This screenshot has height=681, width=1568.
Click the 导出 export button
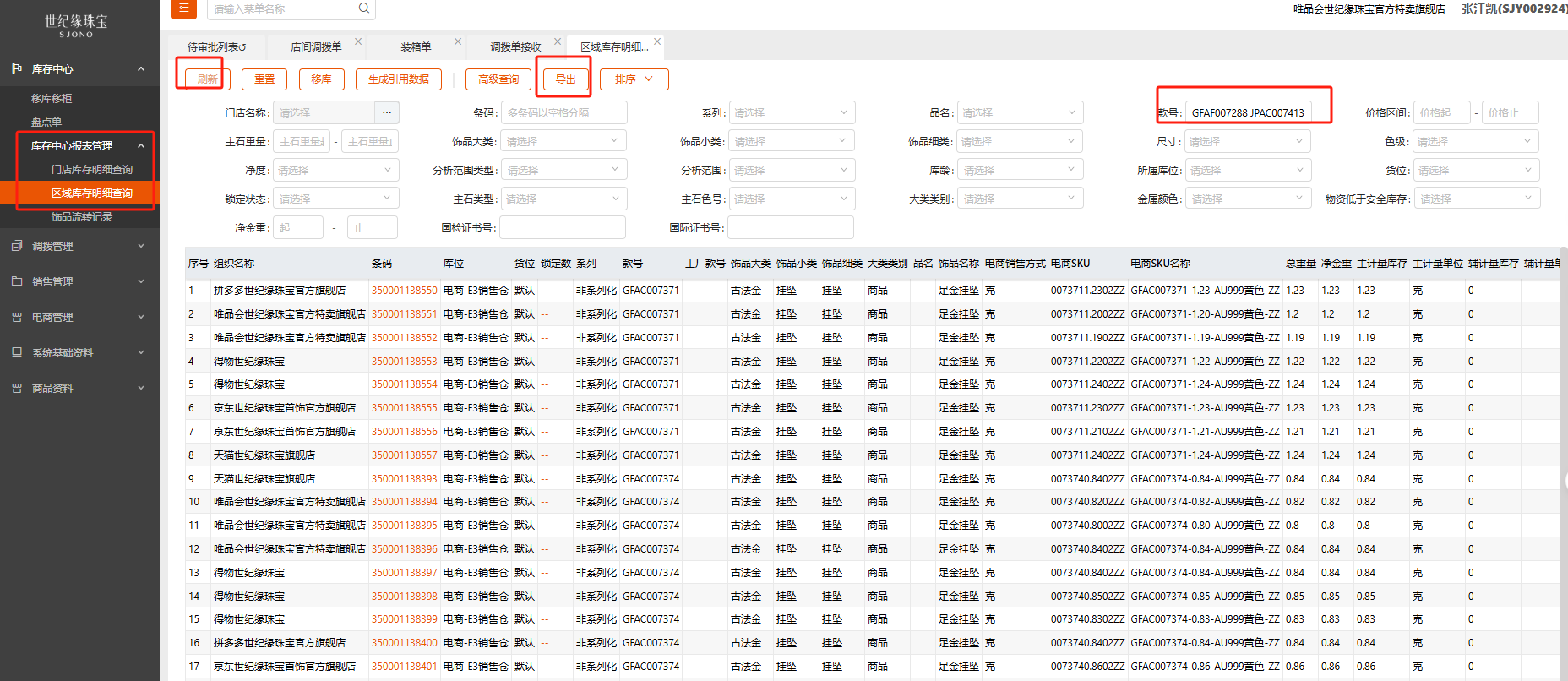[565, 79]
